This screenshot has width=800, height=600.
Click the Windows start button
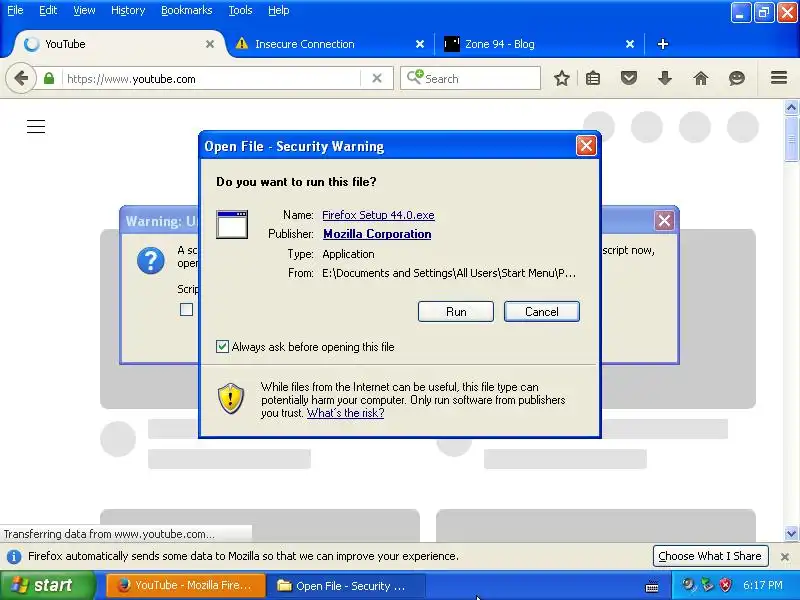click(x=47, y=585)
